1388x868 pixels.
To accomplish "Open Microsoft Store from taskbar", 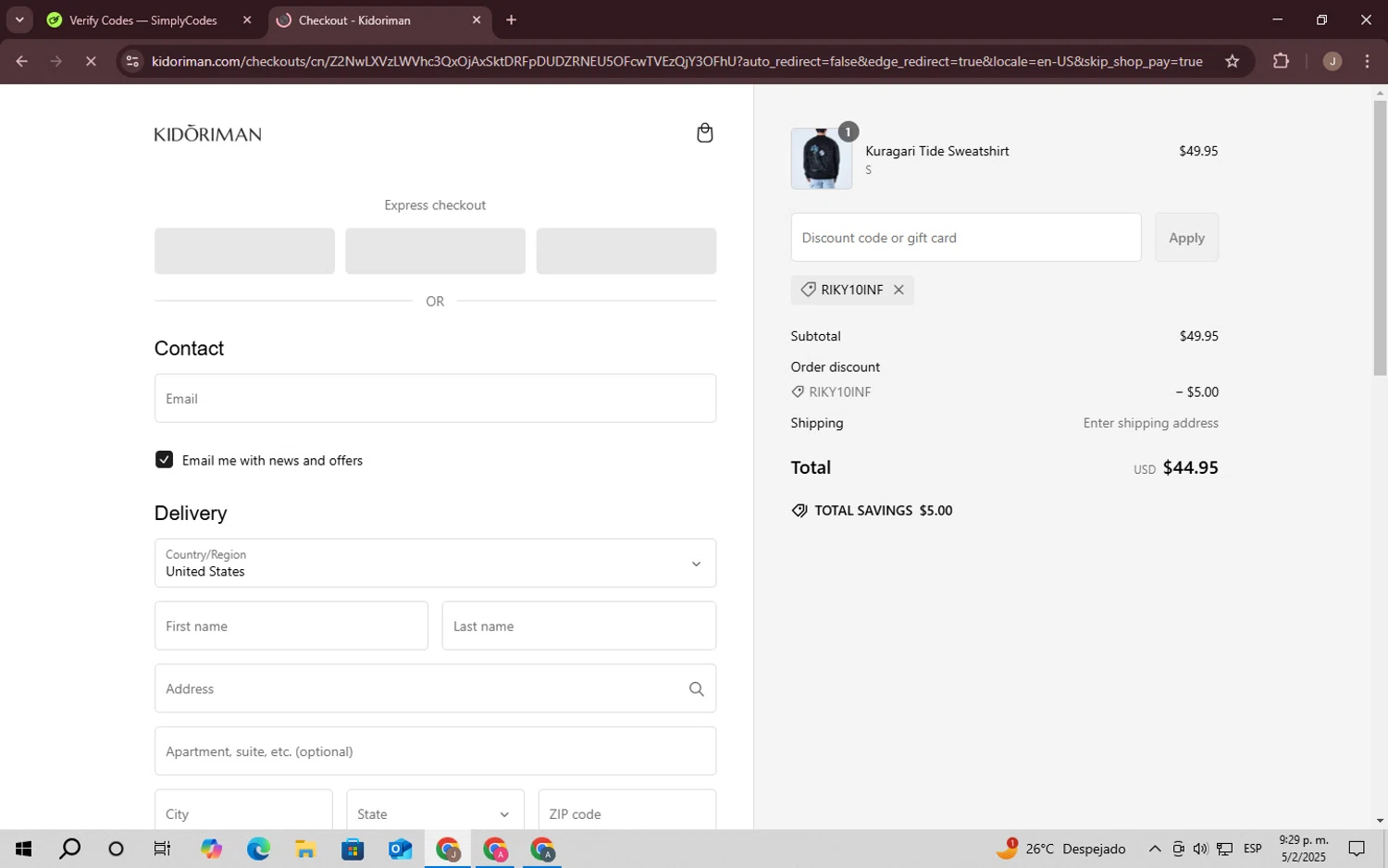I will [x=353, y=849].
